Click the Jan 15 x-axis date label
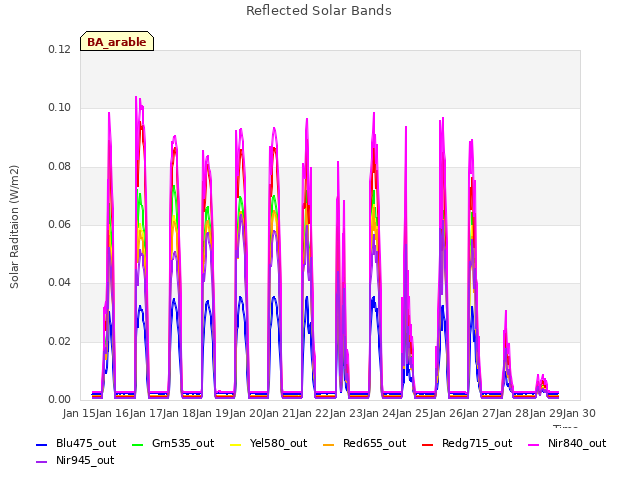640x480 pixels. coord(79,413)
